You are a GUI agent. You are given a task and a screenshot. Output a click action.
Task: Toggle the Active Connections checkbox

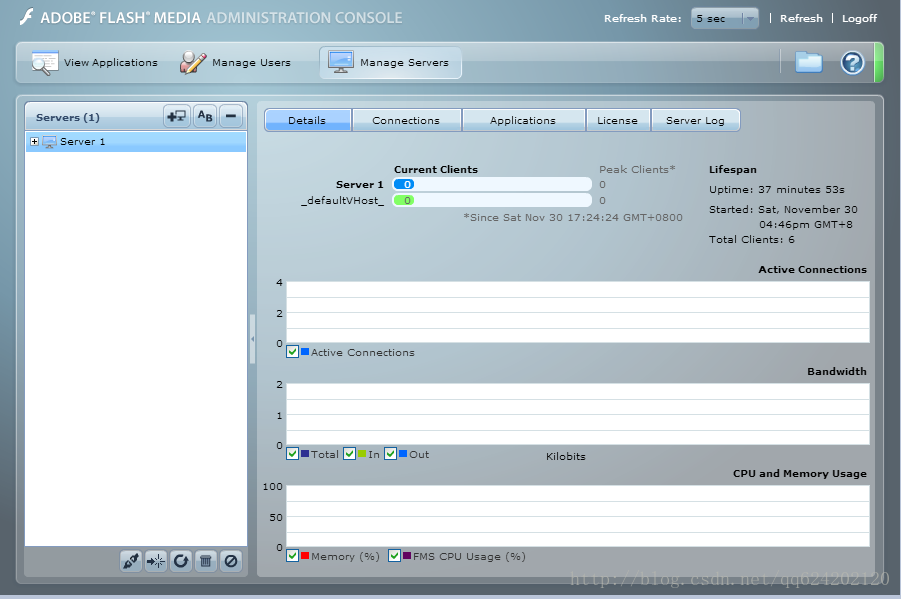292,352
